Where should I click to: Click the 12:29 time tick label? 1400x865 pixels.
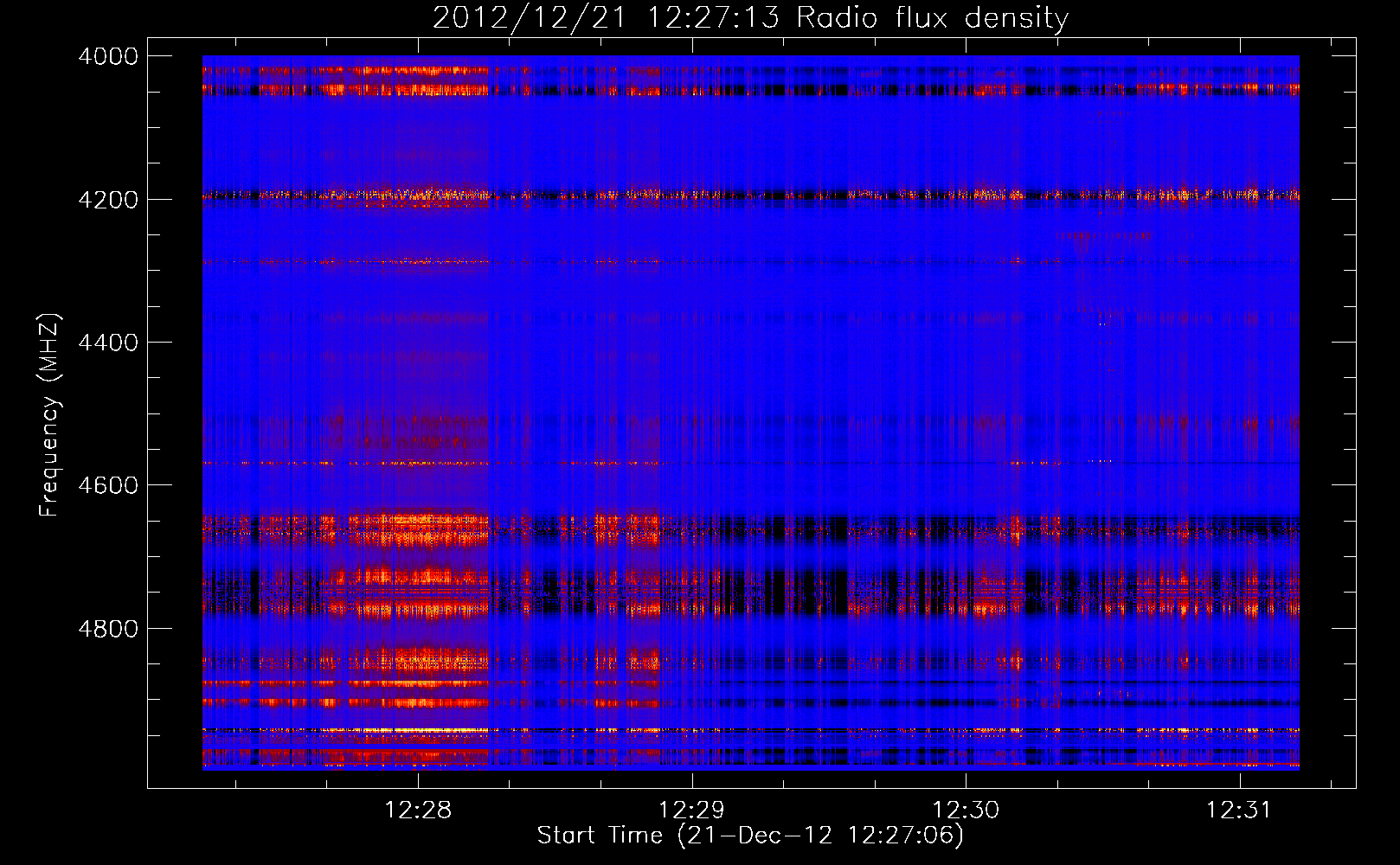click(x=691, y=810)
